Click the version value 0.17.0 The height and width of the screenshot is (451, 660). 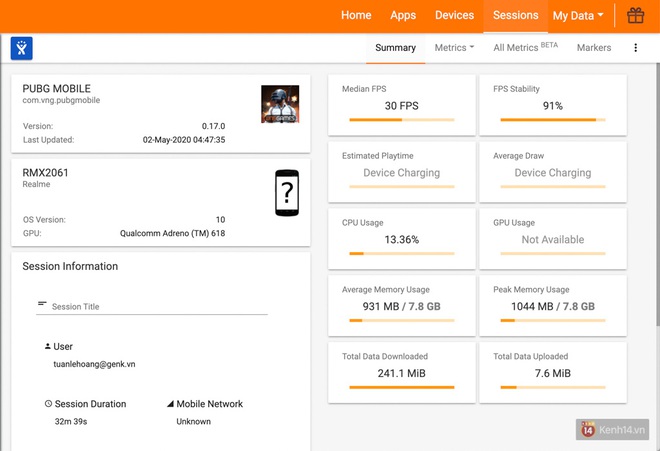pyautogui.click(x=213, y=126)
